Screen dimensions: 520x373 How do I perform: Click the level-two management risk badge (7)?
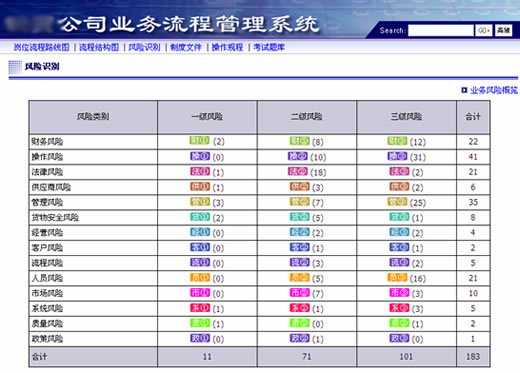click(x=300, y=201)
